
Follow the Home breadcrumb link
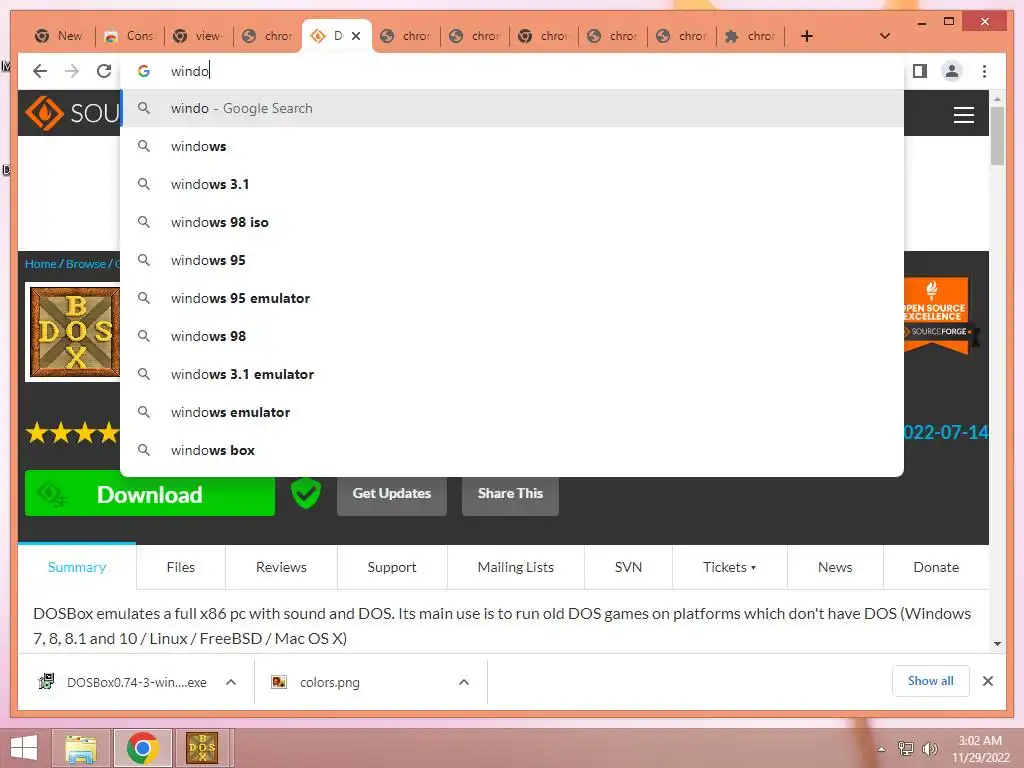40,264
